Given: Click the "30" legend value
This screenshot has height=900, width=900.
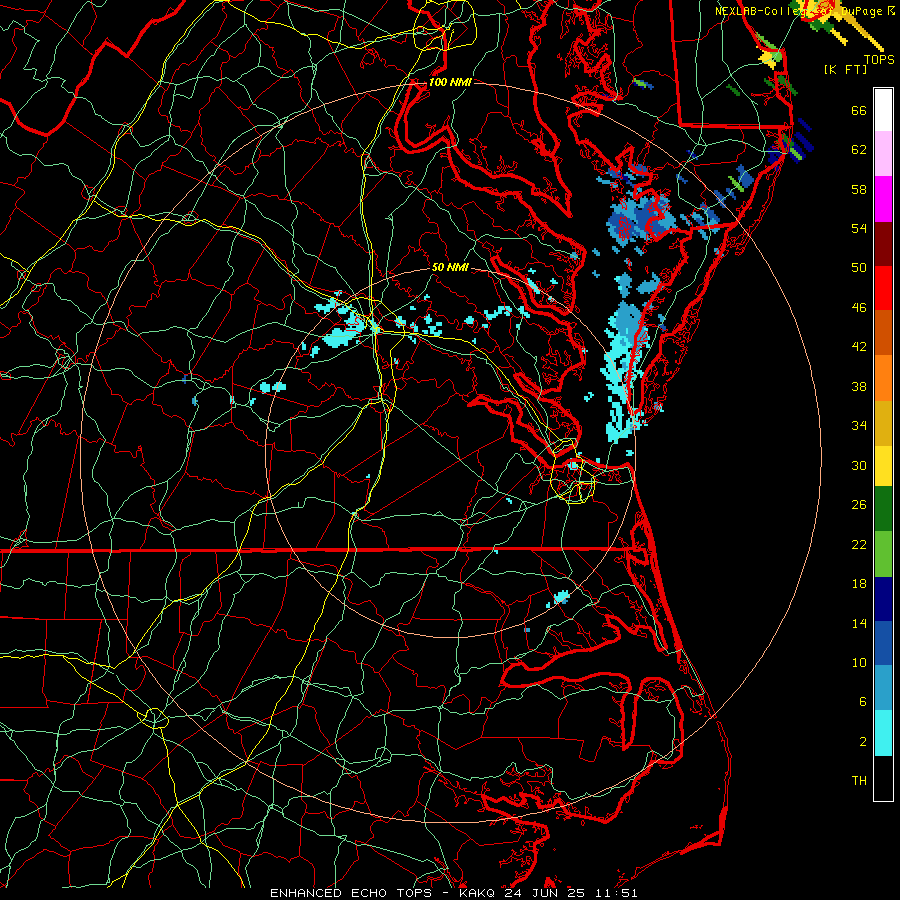Looking at the screenshot, I should pyautogui.click(x=859, y=465).
